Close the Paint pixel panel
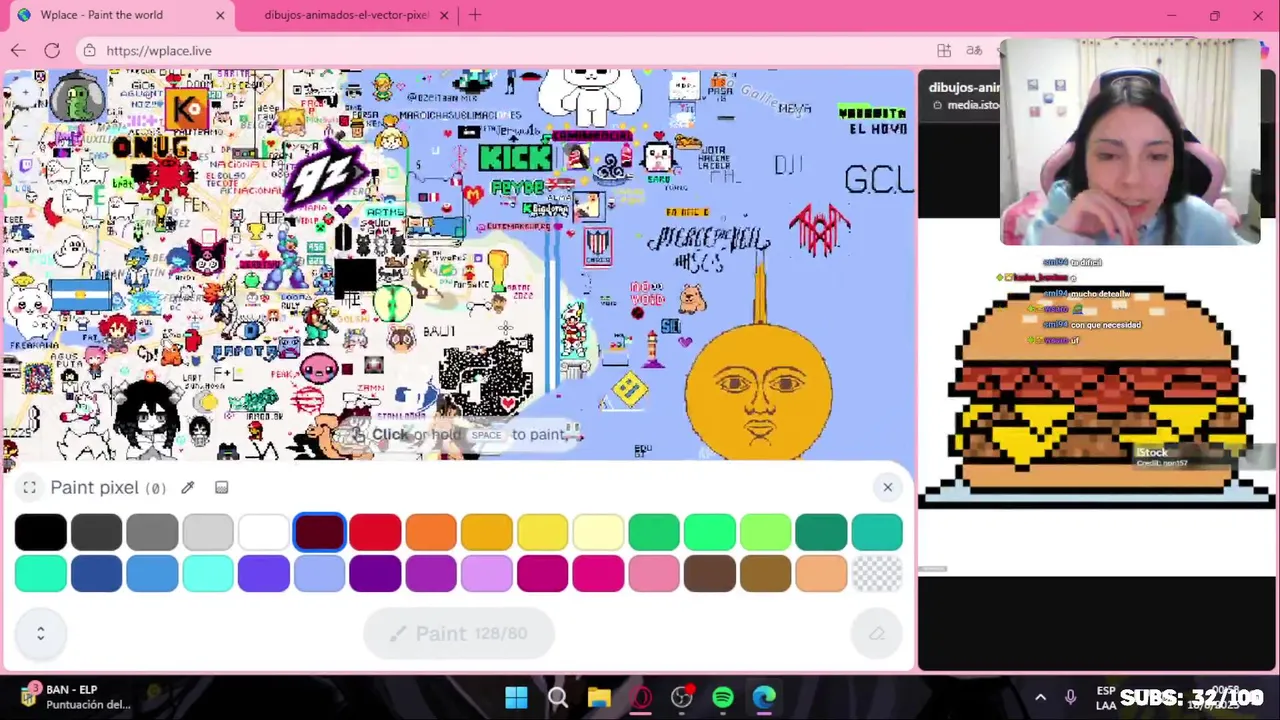 pyautogui.click(x=887, y=487)
